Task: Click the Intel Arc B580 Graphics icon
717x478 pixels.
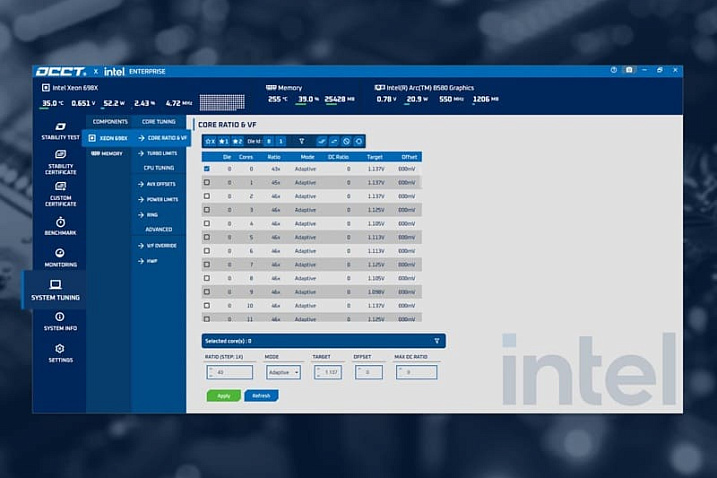Action: tap(380, 87)
